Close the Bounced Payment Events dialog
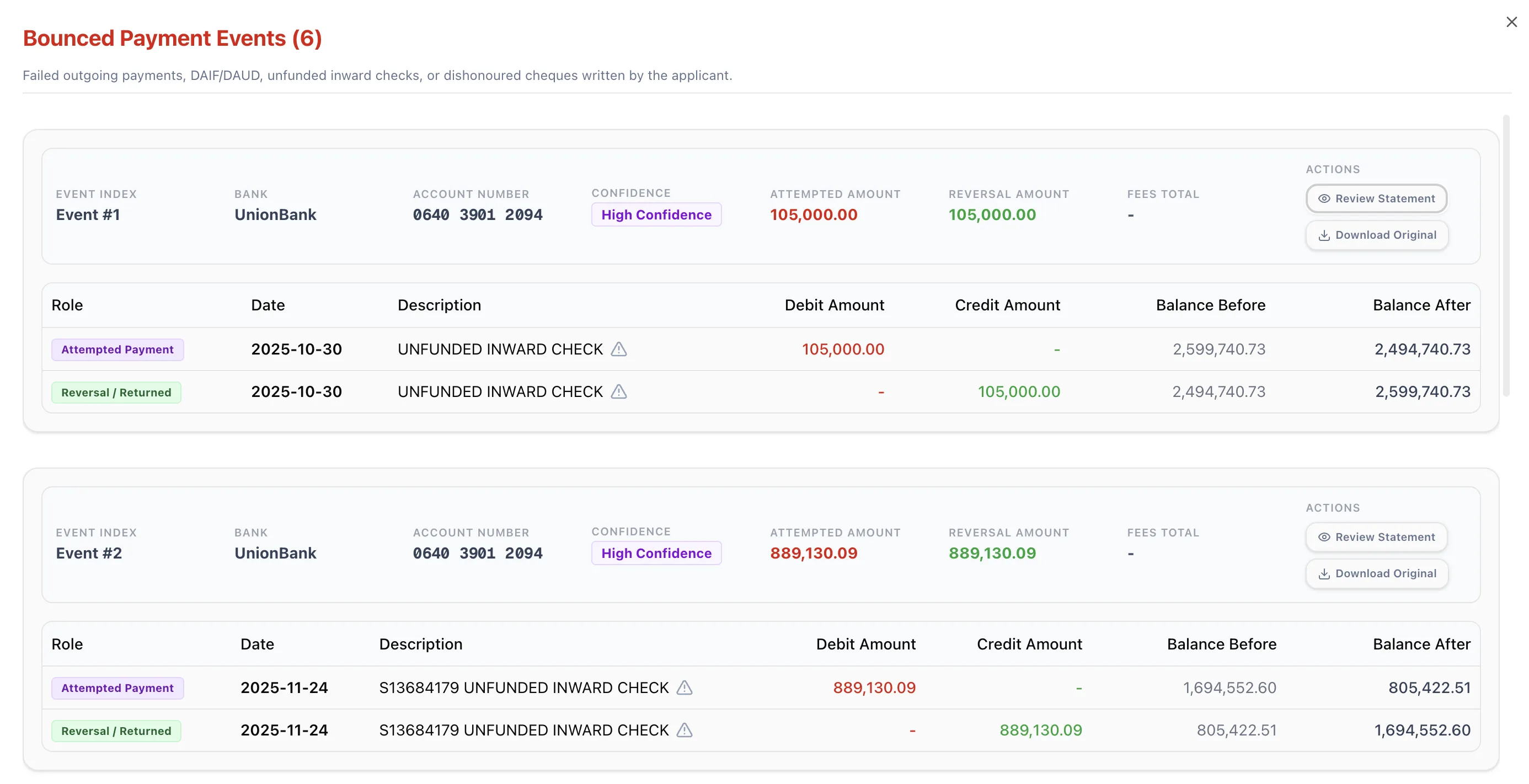The width and height of the screenshot is (1529, 784). click(1511, 22)
